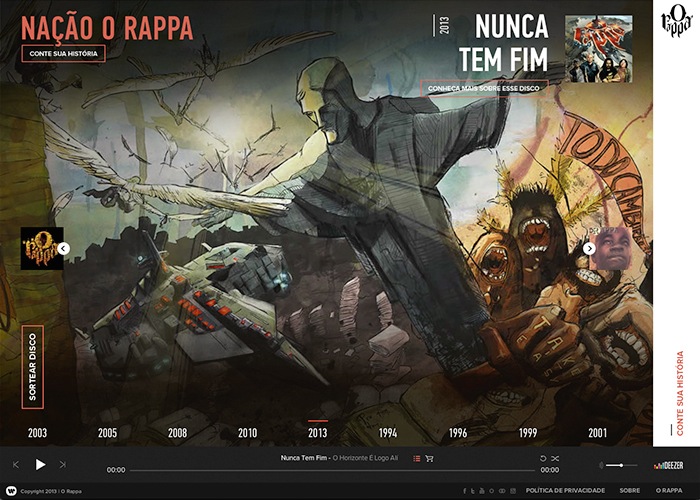The image size is (700, 500).
Task: Open Política de Privacidade link
Action: (565, 491)
